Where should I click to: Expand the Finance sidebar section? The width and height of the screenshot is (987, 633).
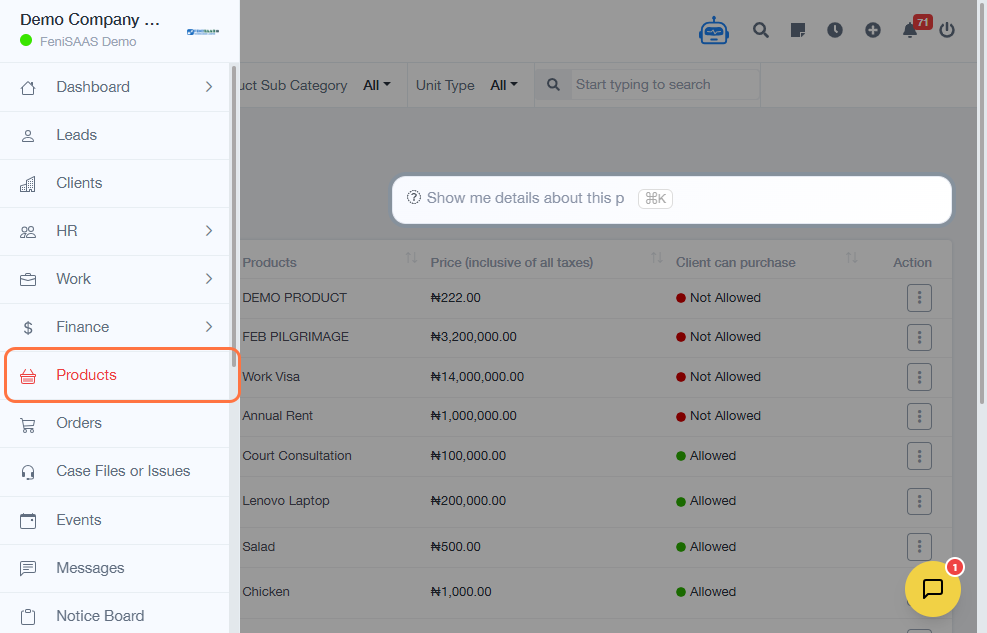coord(209,327)
